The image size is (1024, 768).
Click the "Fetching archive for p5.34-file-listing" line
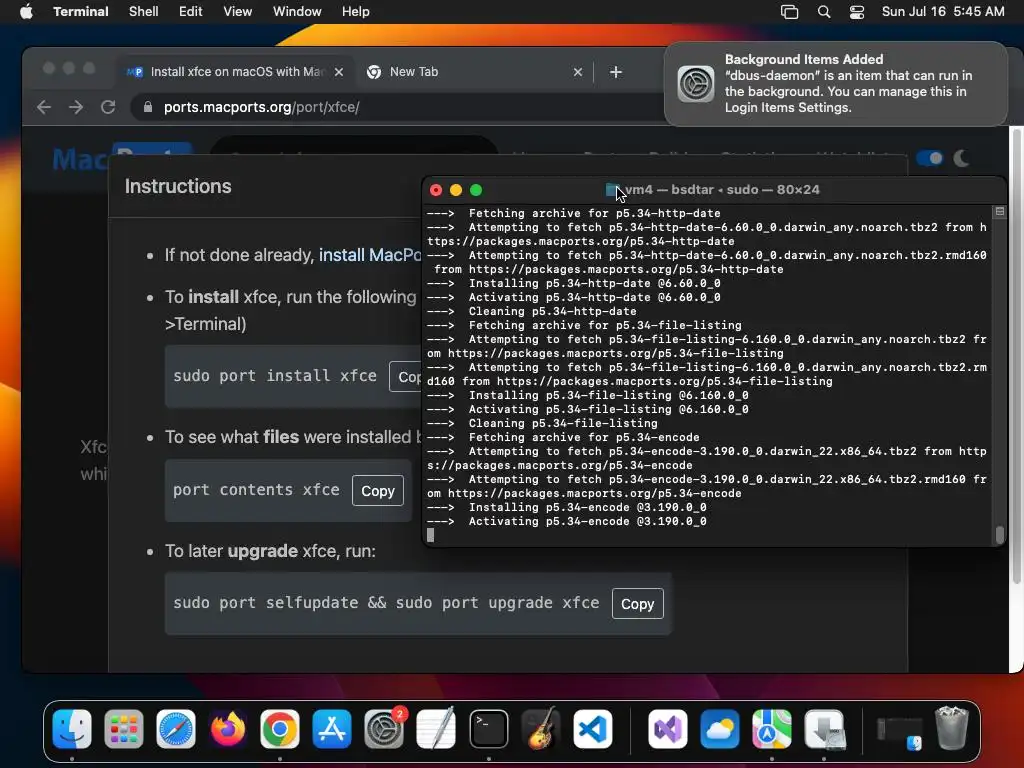coord(584,325)
